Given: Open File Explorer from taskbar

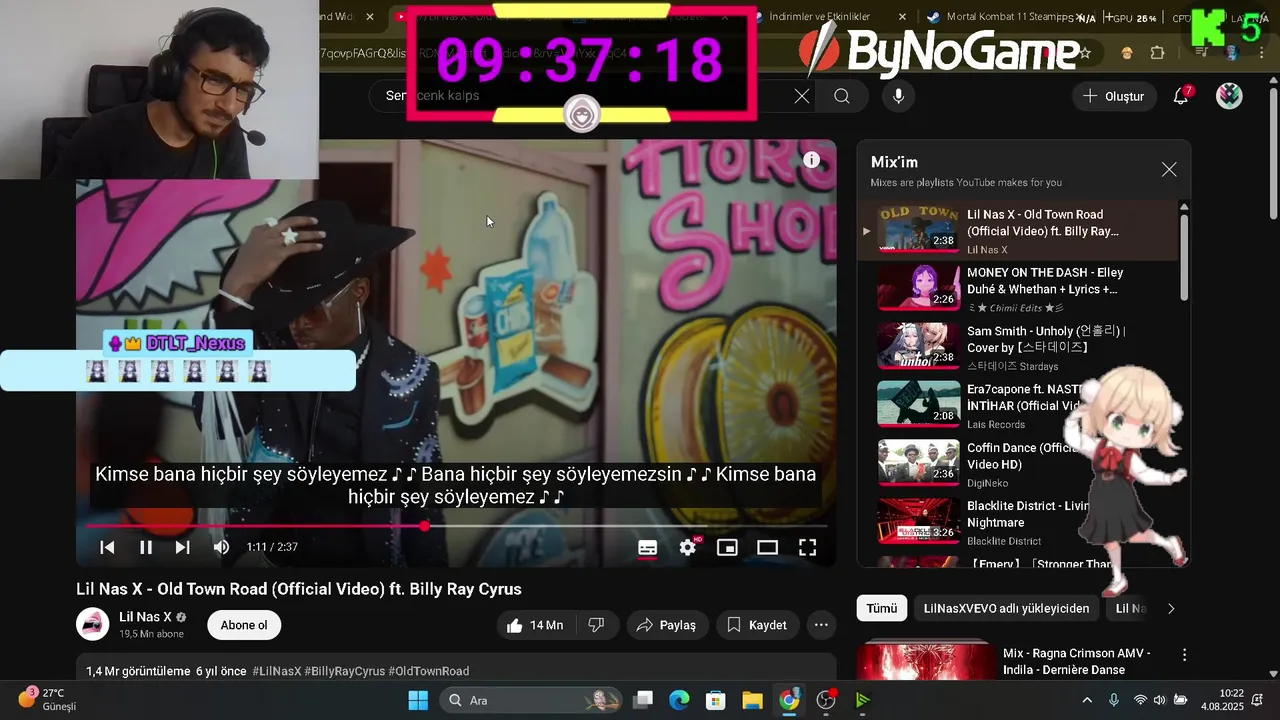Looking at the screenshot, I should [752, 700].
